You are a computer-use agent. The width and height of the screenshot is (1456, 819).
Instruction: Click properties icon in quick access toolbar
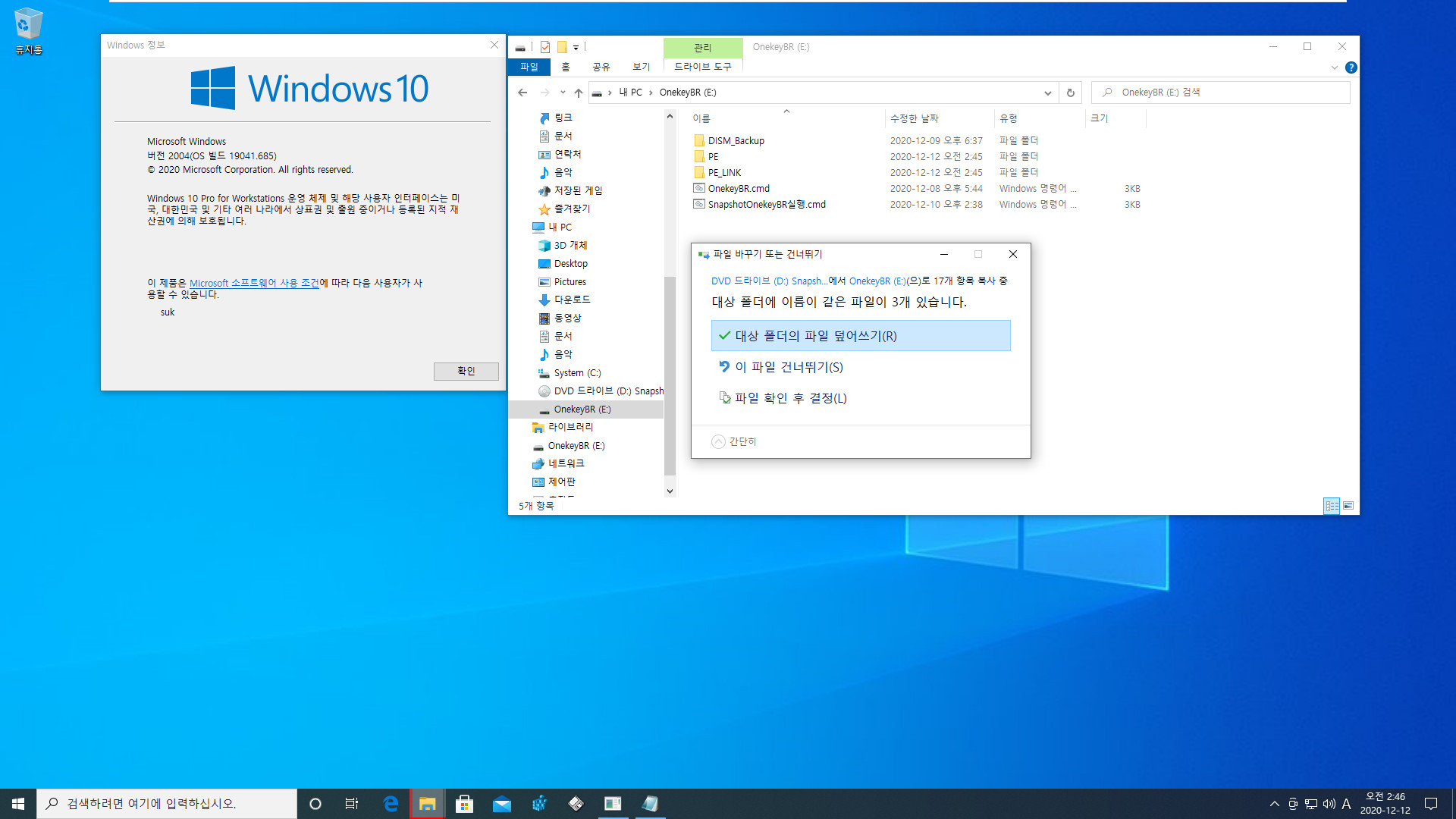coord(544,47)
